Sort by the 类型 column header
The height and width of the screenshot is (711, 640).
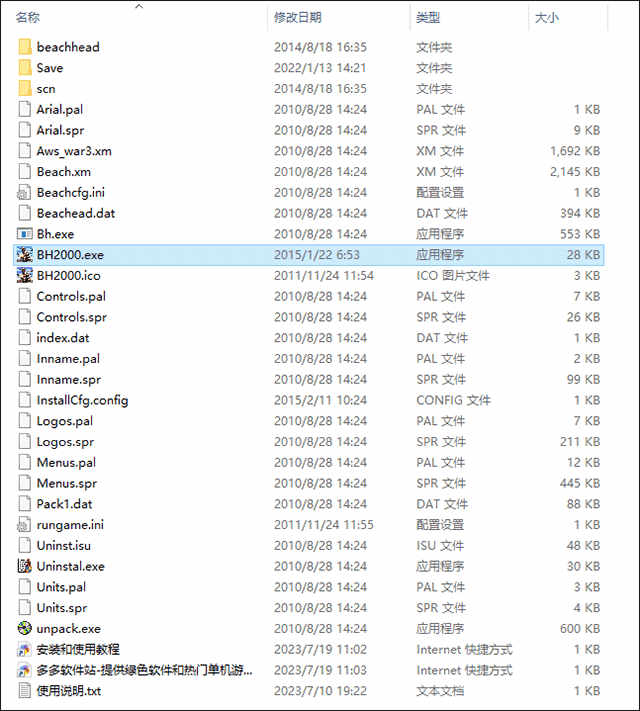428,18
